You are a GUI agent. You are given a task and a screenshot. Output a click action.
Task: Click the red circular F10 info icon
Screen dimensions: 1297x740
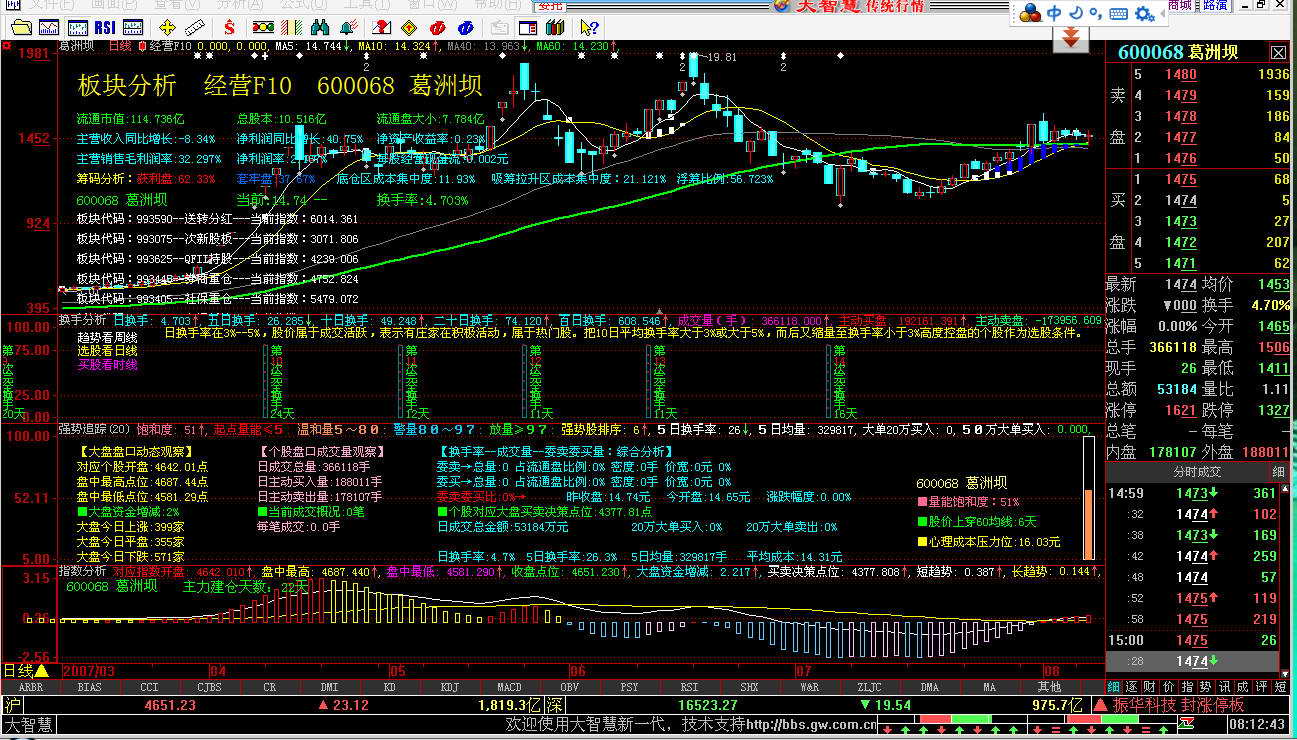[x=436, y=27]
